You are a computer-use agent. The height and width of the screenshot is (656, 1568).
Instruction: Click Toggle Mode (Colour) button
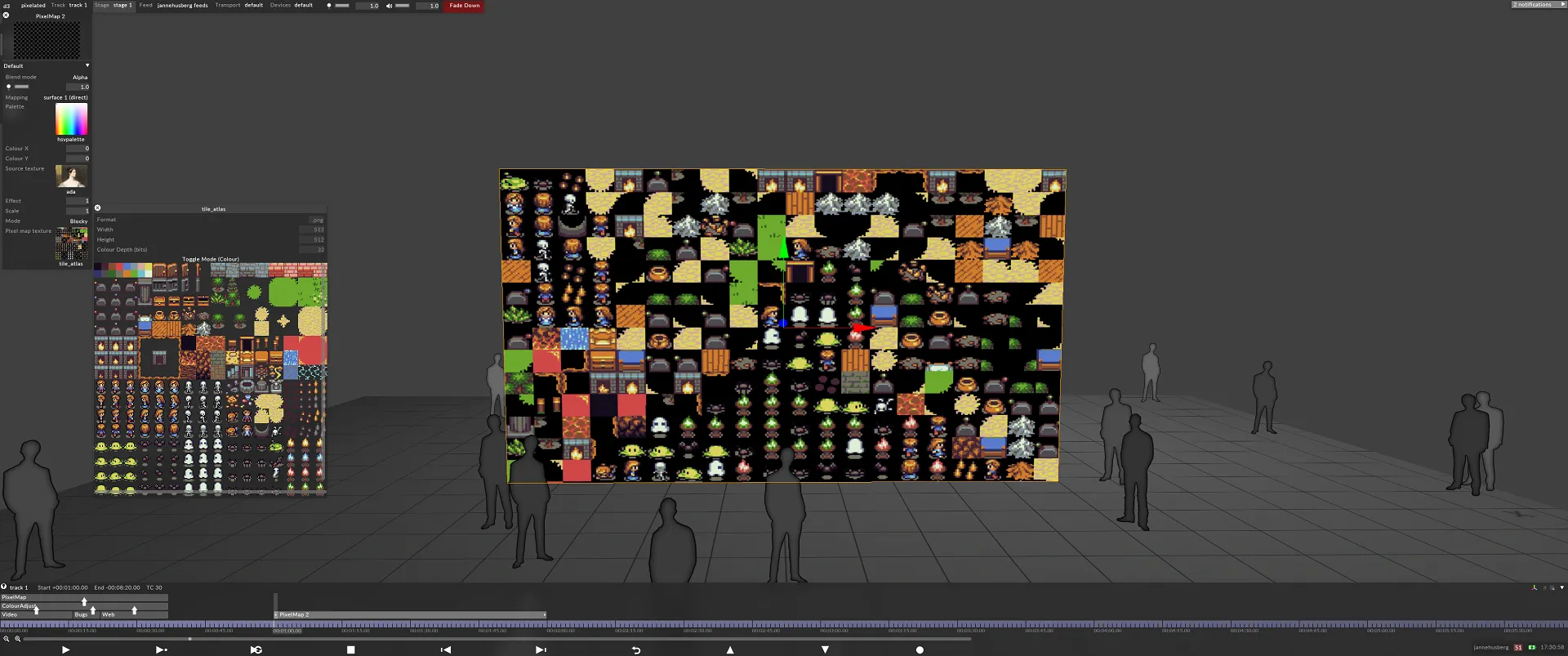(211, 259)
